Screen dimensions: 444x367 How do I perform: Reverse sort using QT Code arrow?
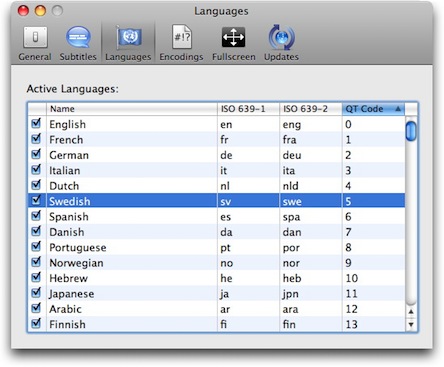(x=398, y=109)
